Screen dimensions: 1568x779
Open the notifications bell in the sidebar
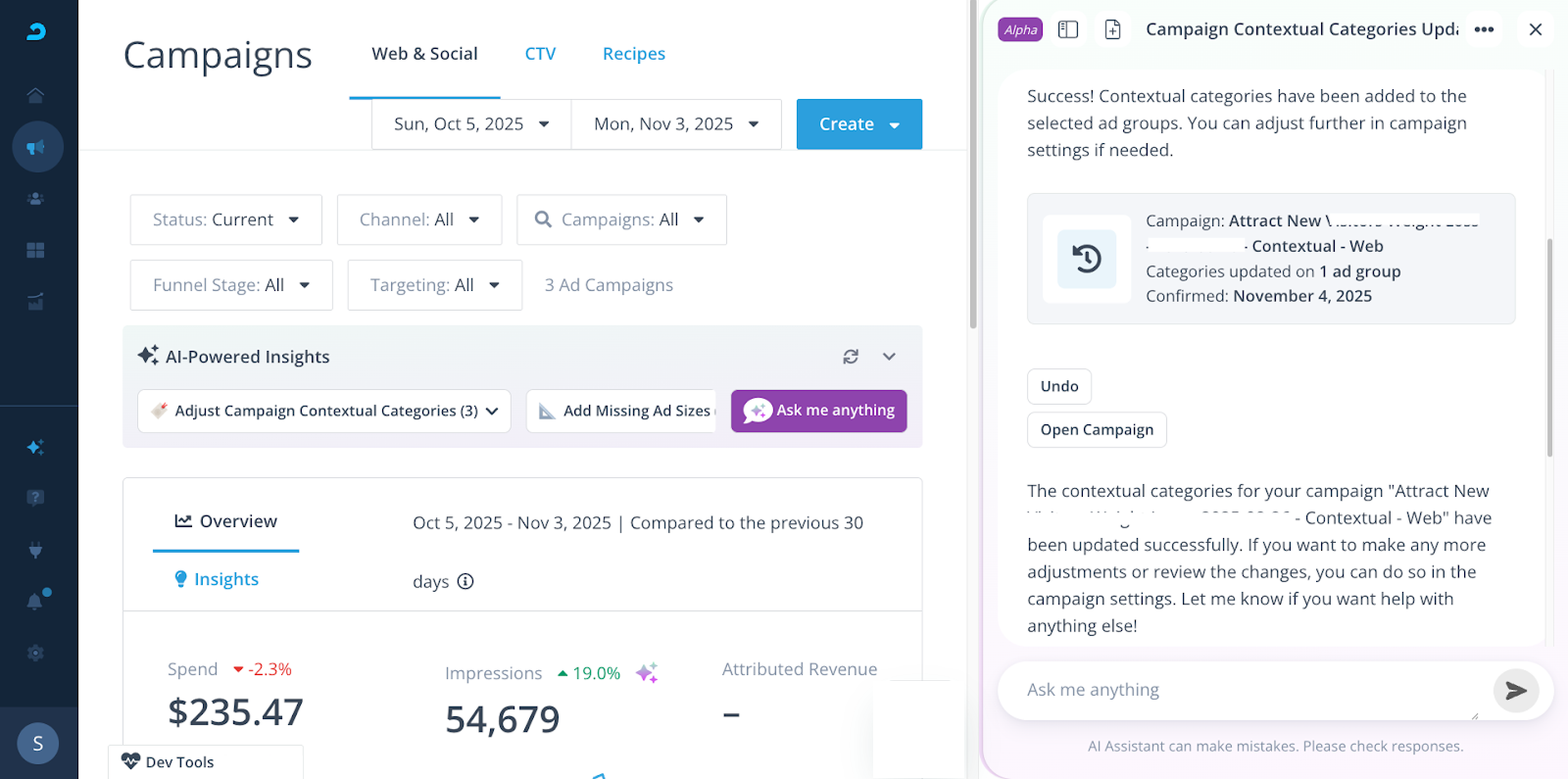35,601
